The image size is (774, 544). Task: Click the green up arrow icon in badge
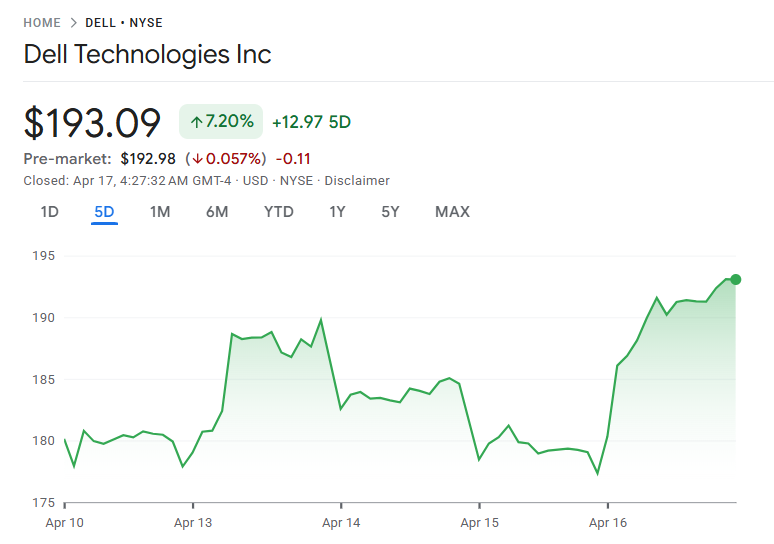[196, 122]
